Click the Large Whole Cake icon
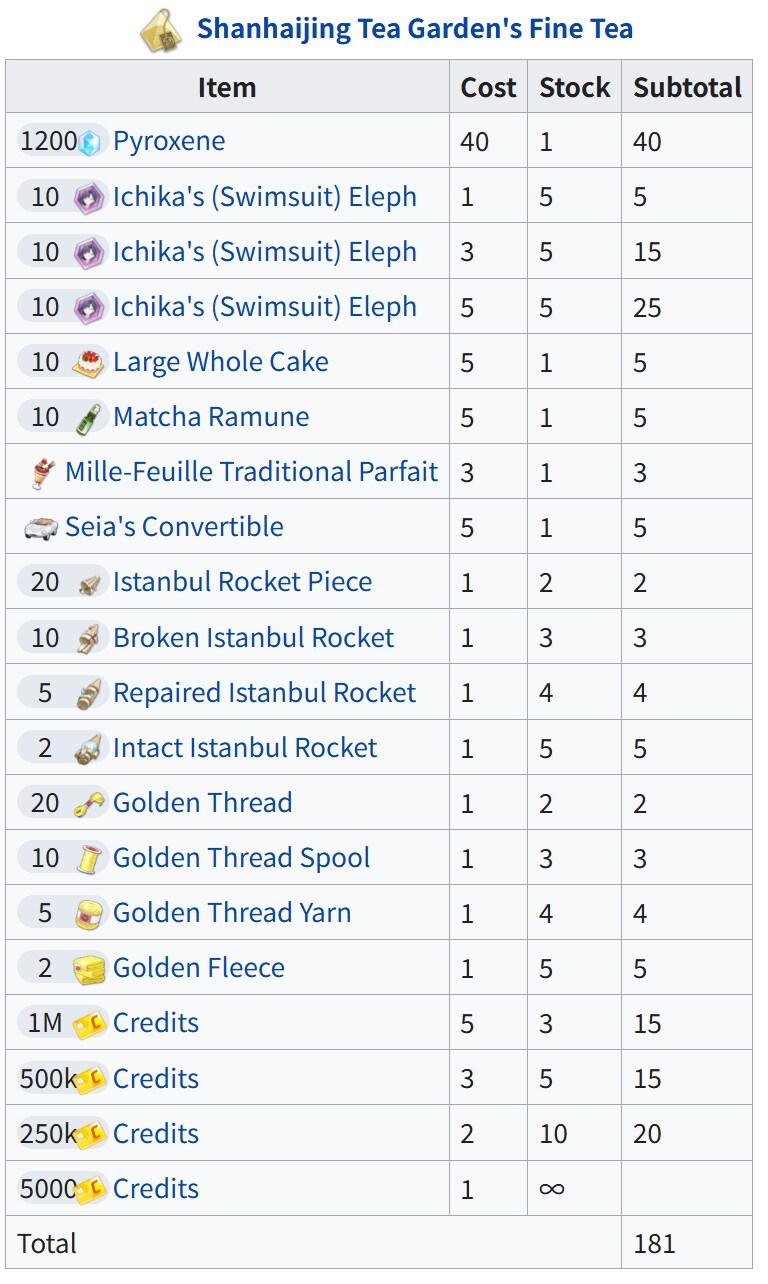 pos(88,362)
